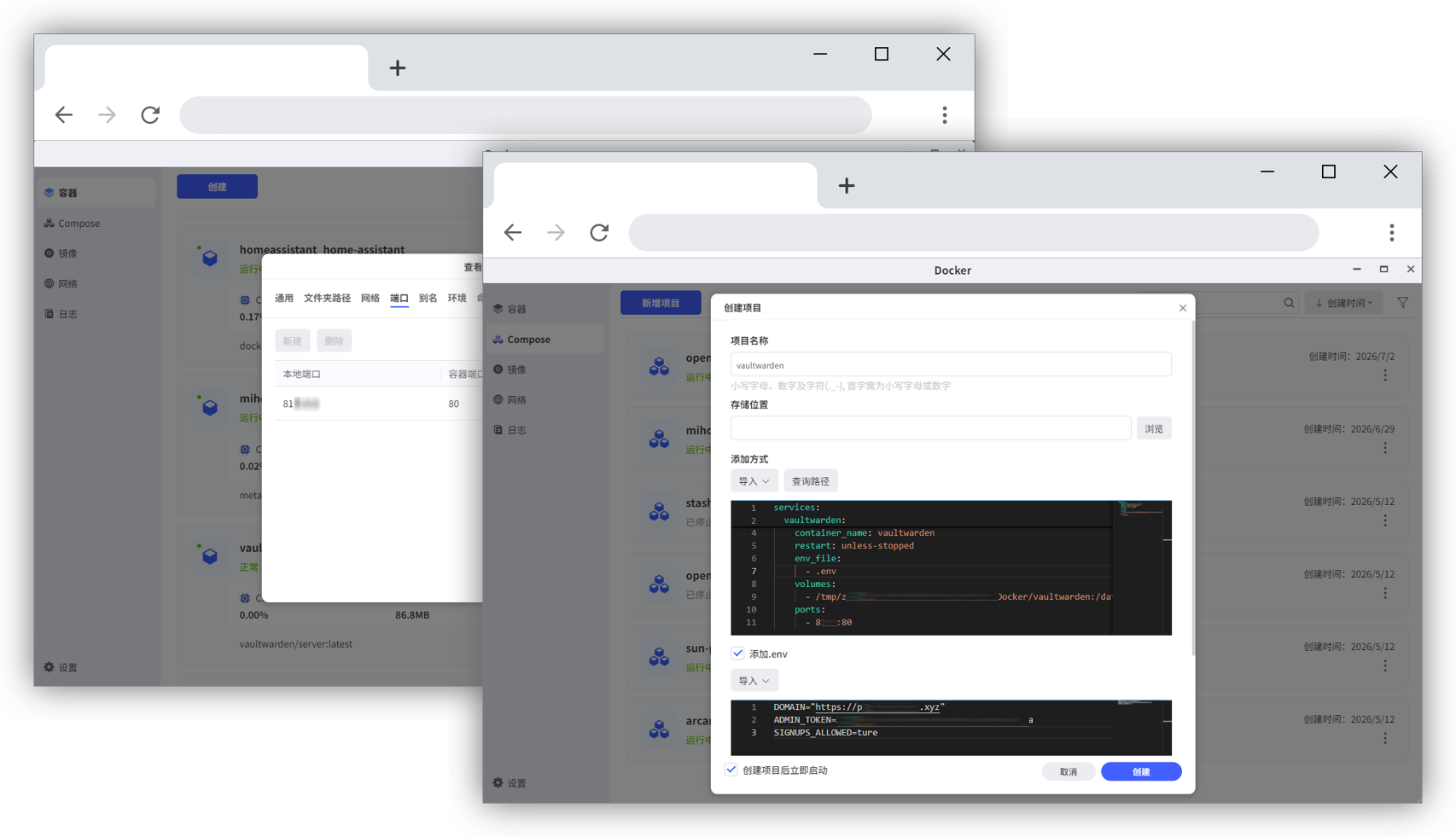Expand the 导入 dropdown below 添加.env

tap(754, 681)
